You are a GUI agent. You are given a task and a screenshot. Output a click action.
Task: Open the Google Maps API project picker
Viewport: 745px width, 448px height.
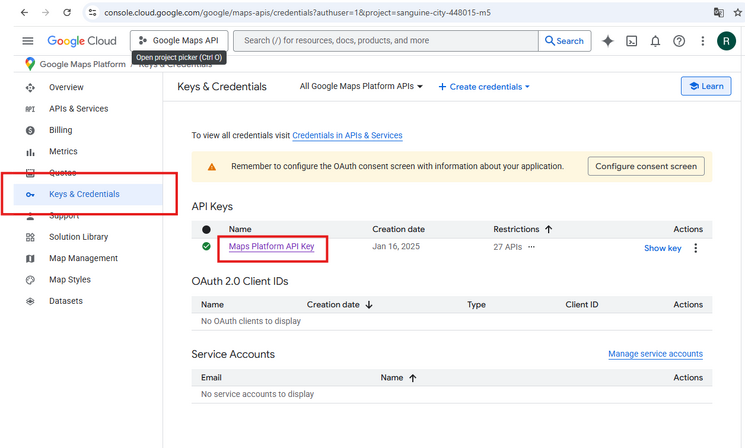click(179, 41)
